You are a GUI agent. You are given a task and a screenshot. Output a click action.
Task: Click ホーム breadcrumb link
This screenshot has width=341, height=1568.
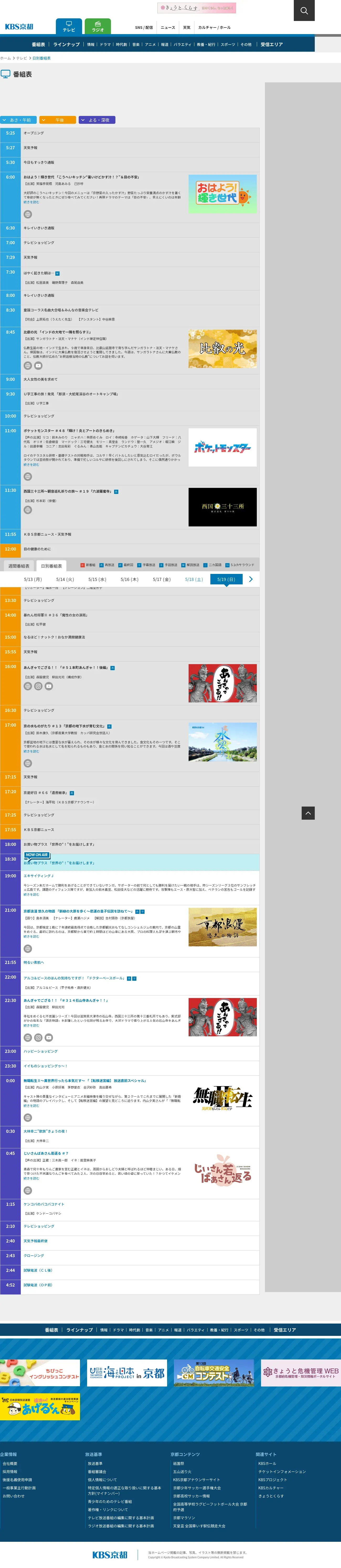tap(6, 58)
